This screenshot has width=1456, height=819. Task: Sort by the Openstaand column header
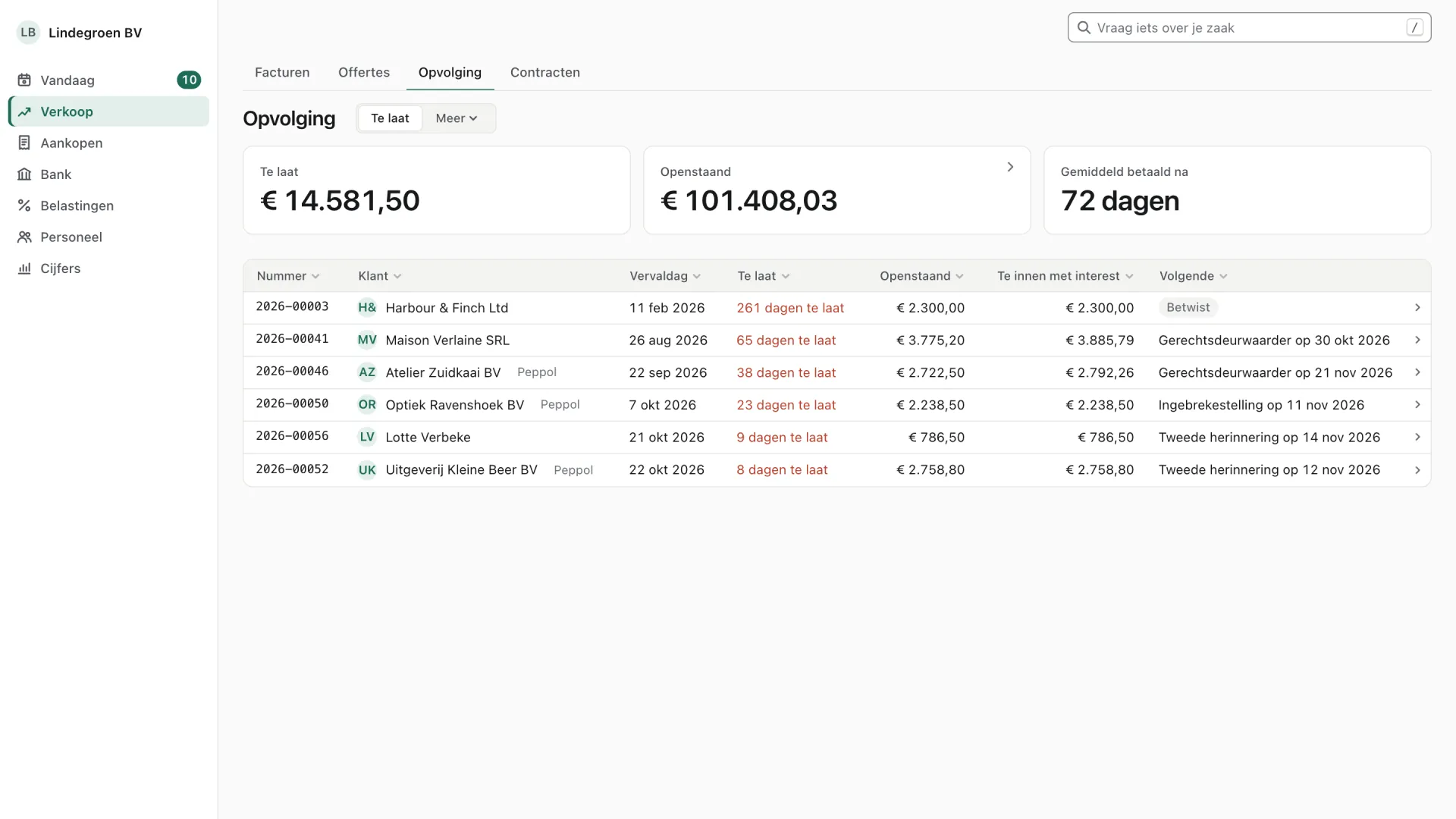coord(922,276)
